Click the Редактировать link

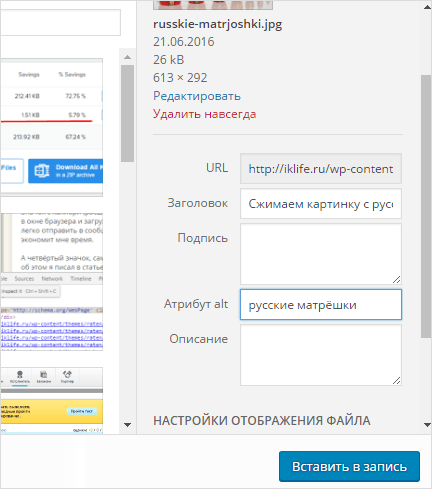pos(197,96)
